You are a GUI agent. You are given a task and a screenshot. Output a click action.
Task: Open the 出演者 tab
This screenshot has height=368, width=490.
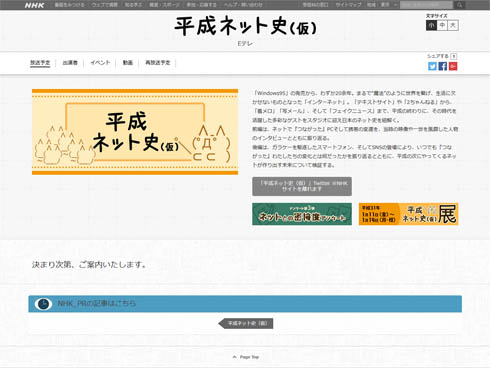(x=70, y=63)
